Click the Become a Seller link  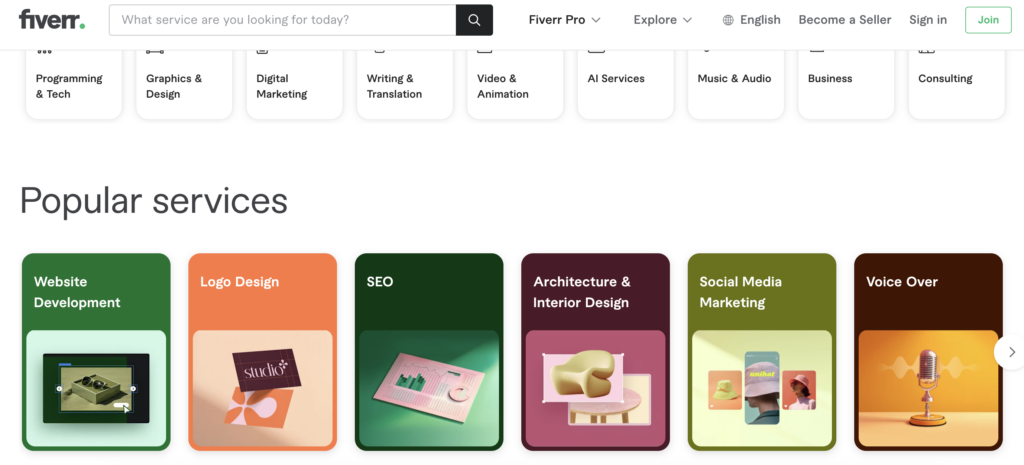845,20
